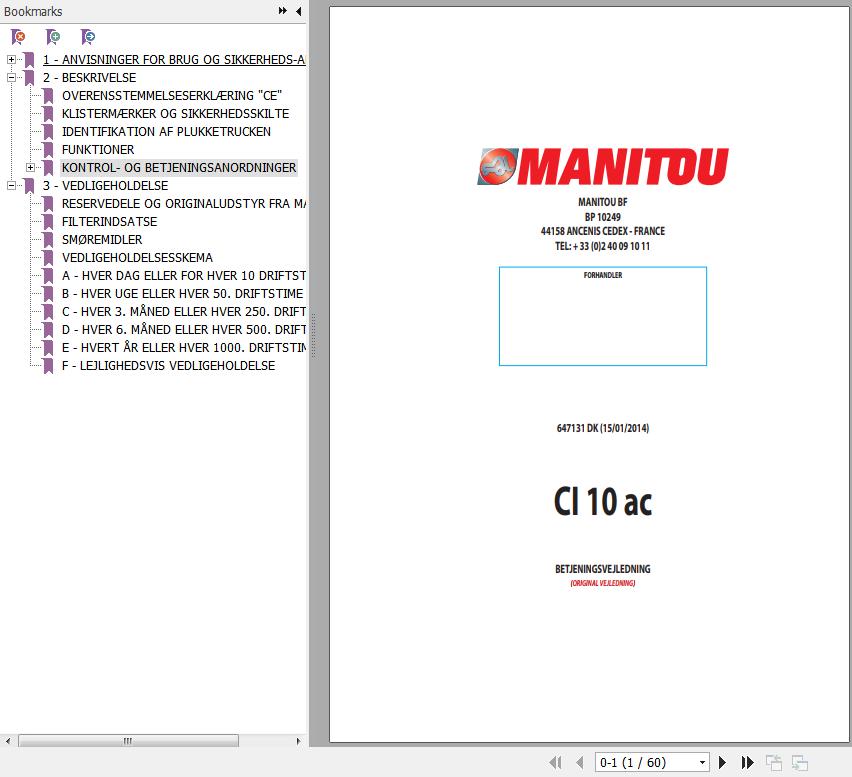Open IDENTIFIKATION AF PLUKKETRUCKEN bookmark
852x777 pixels.
[166, 131]
